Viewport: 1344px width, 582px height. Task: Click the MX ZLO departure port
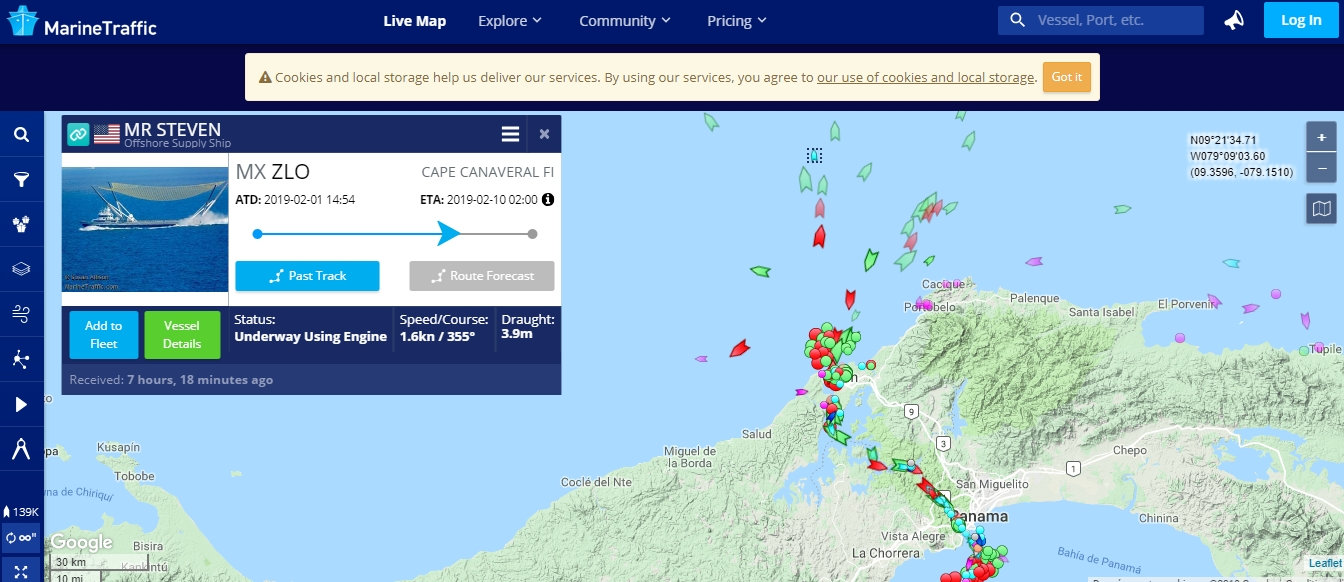pyautogui.click(x=272, y=172)
